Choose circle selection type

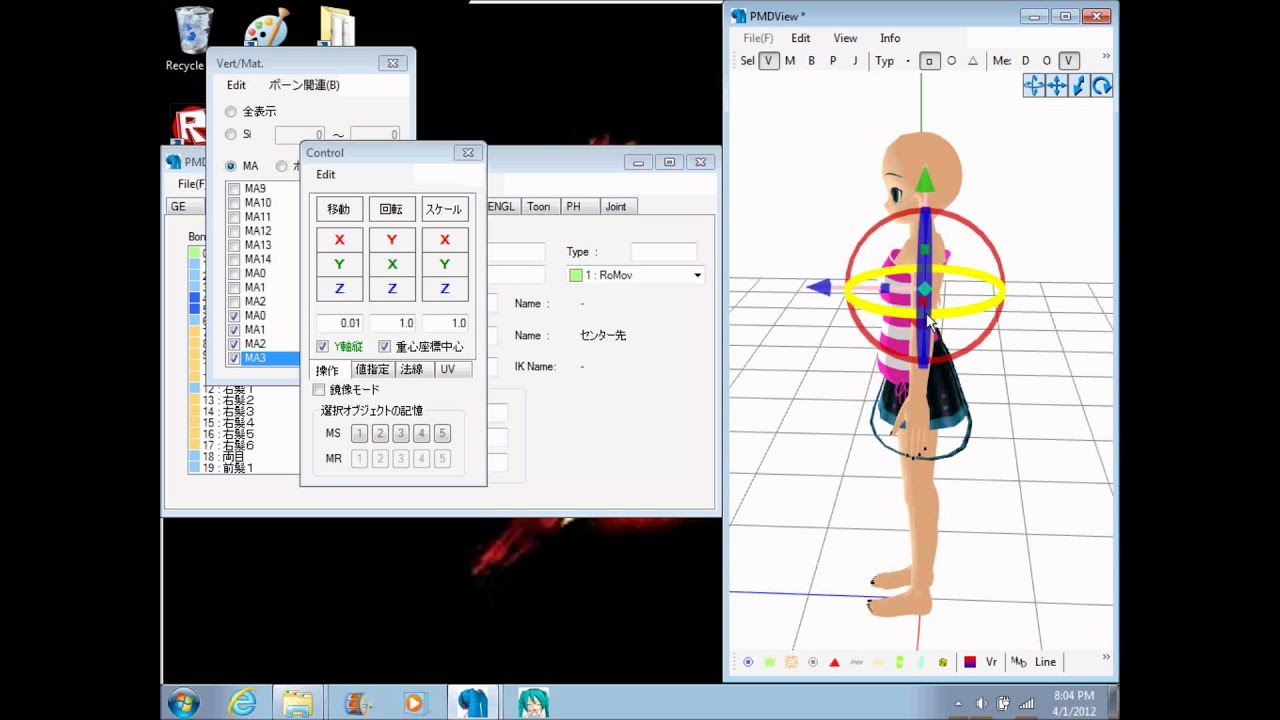coord(951,61)
